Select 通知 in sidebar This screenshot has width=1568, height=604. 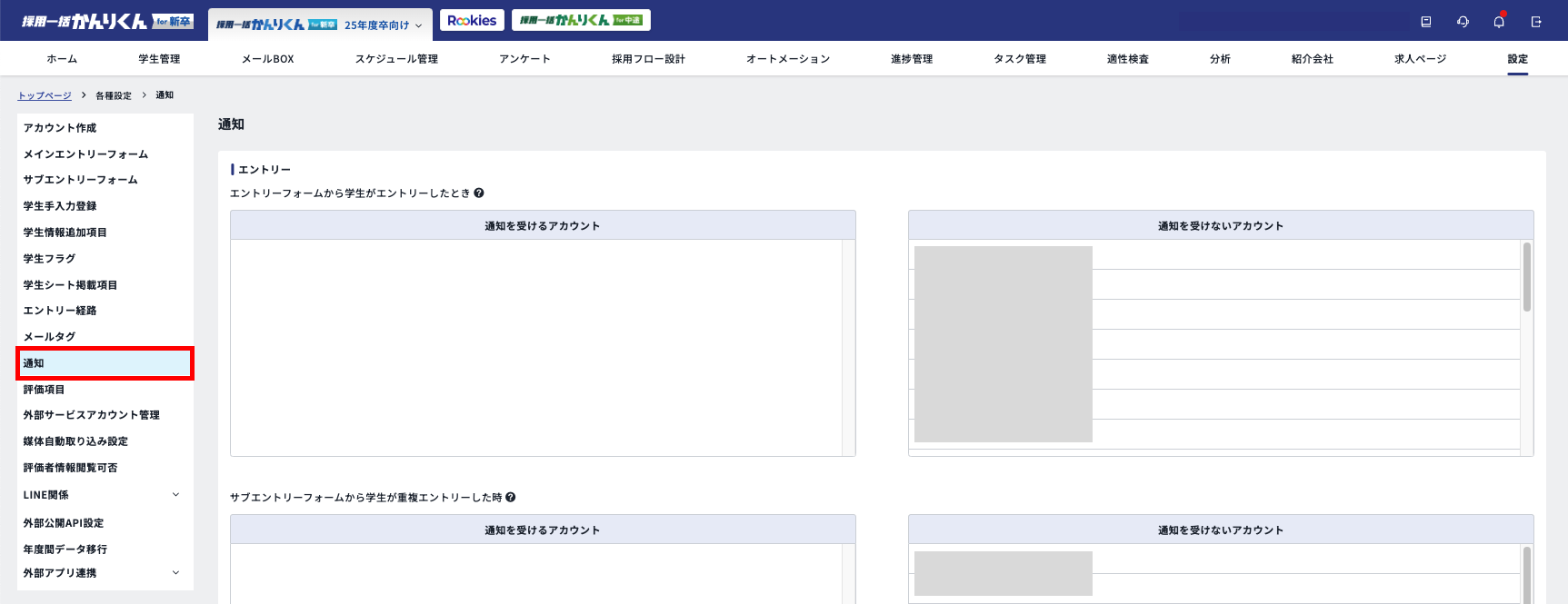click(x=105, y=363)
